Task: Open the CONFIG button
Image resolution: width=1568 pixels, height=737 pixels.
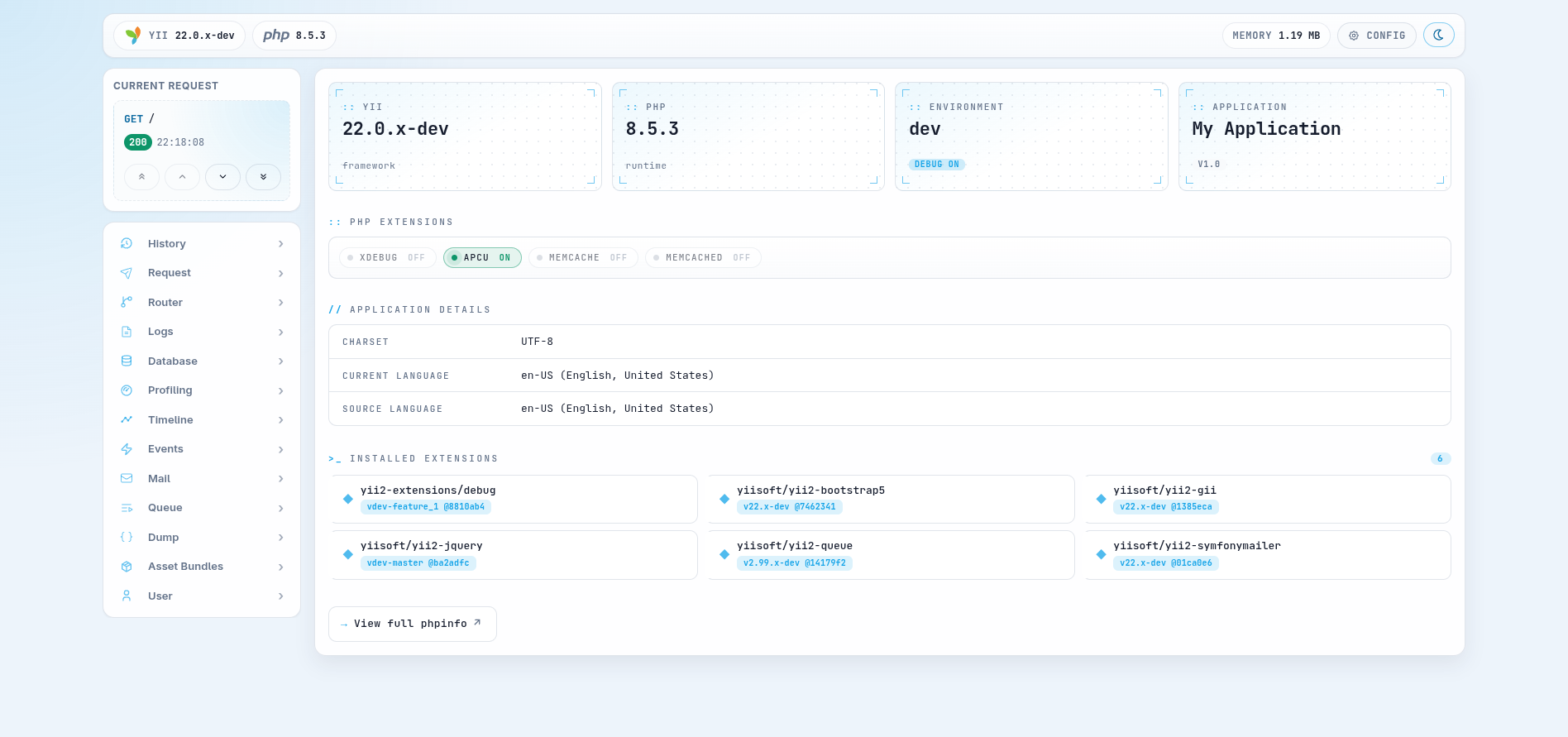Action: tap(1377, 36)
